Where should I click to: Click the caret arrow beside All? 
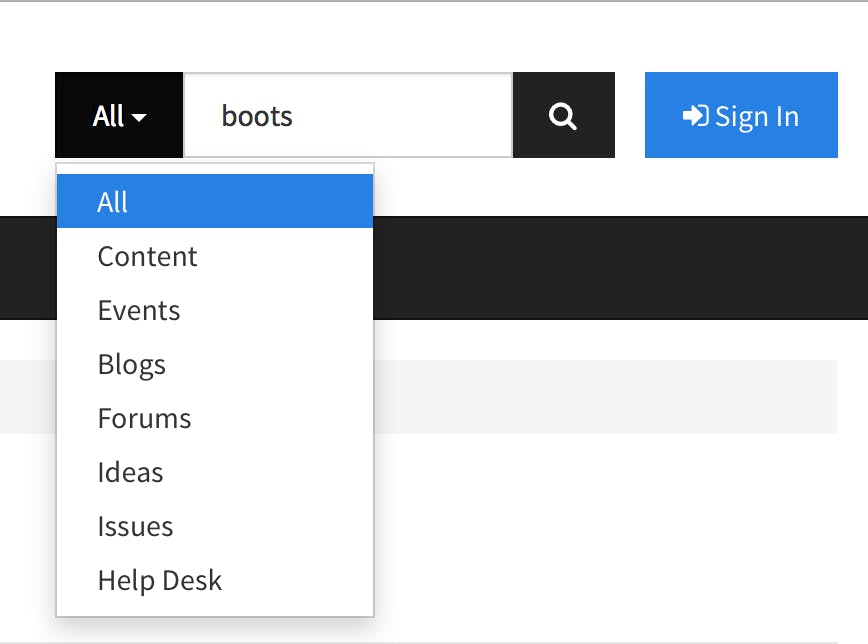(x=139, y=118)
